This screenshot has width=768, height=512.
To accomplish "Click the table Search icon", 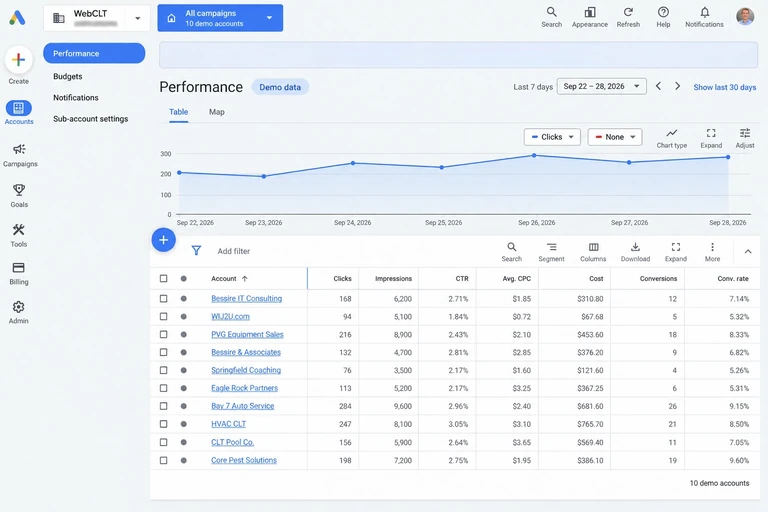I will pos(511,247).
